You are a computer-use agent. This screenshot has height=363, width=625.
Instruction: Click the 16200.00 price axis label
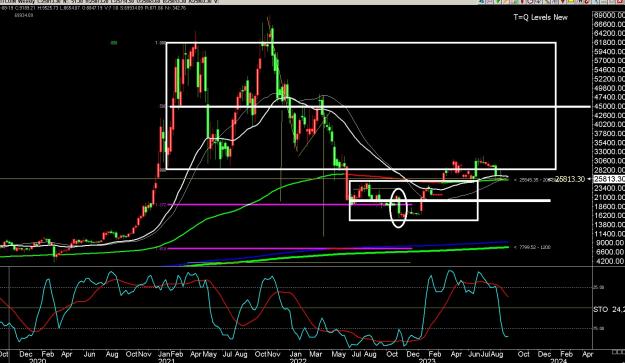click(x=609, y=216)
